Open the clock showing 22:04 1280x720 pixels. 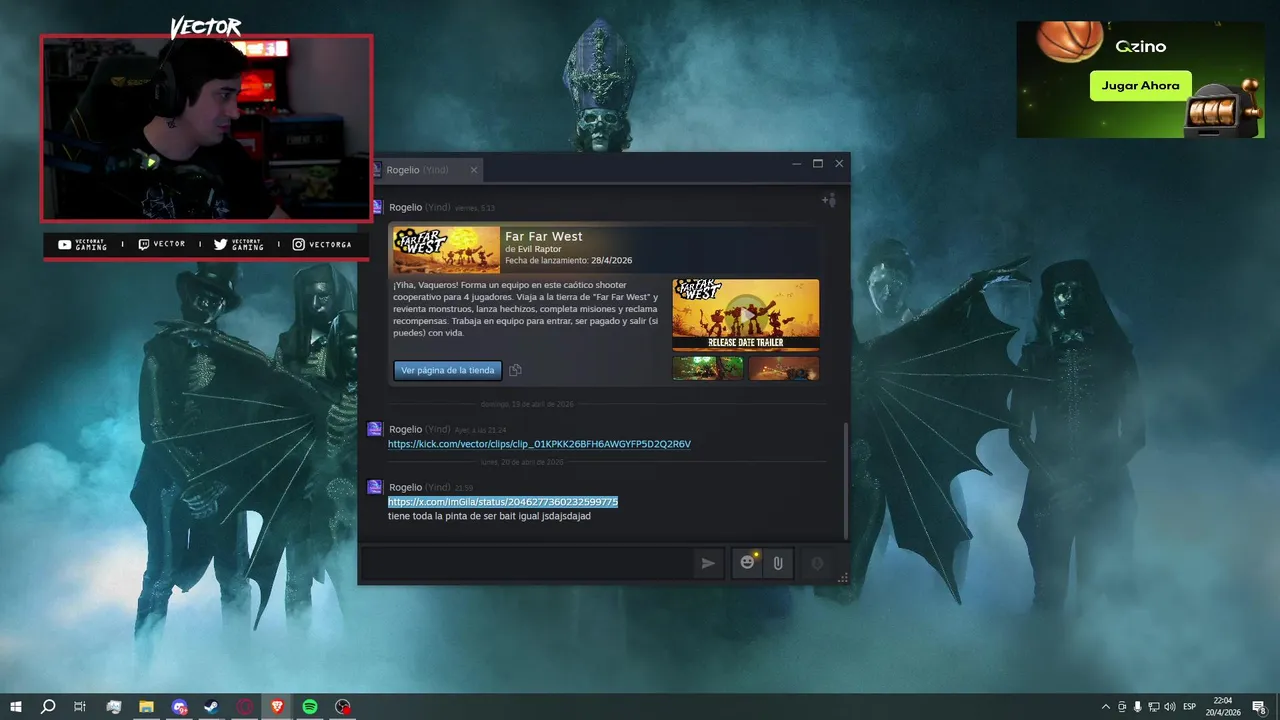(x=1223, y=707)
